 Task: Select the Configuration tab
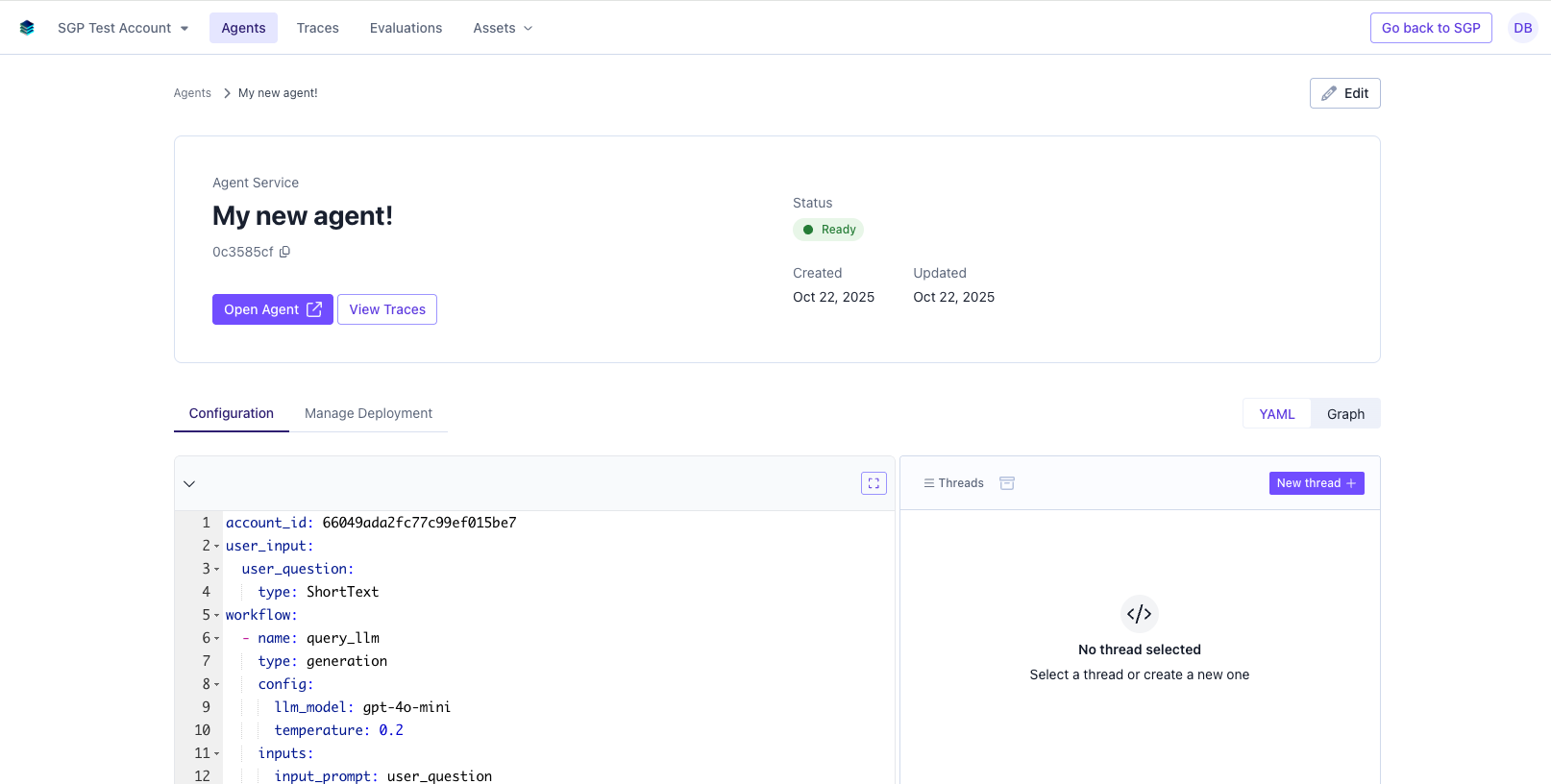click(x=232, y=413)
